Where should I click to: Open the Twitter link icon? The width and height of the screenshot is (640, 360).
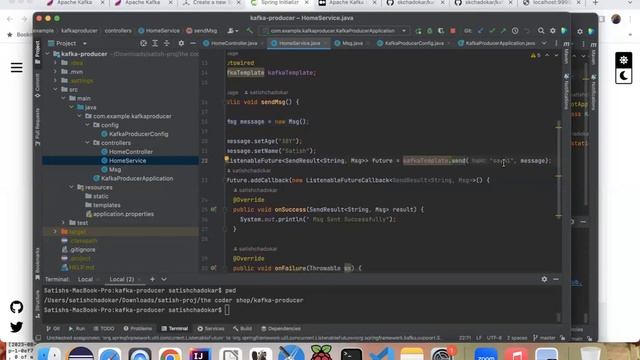pyautogui.click(x=16, y=327)
